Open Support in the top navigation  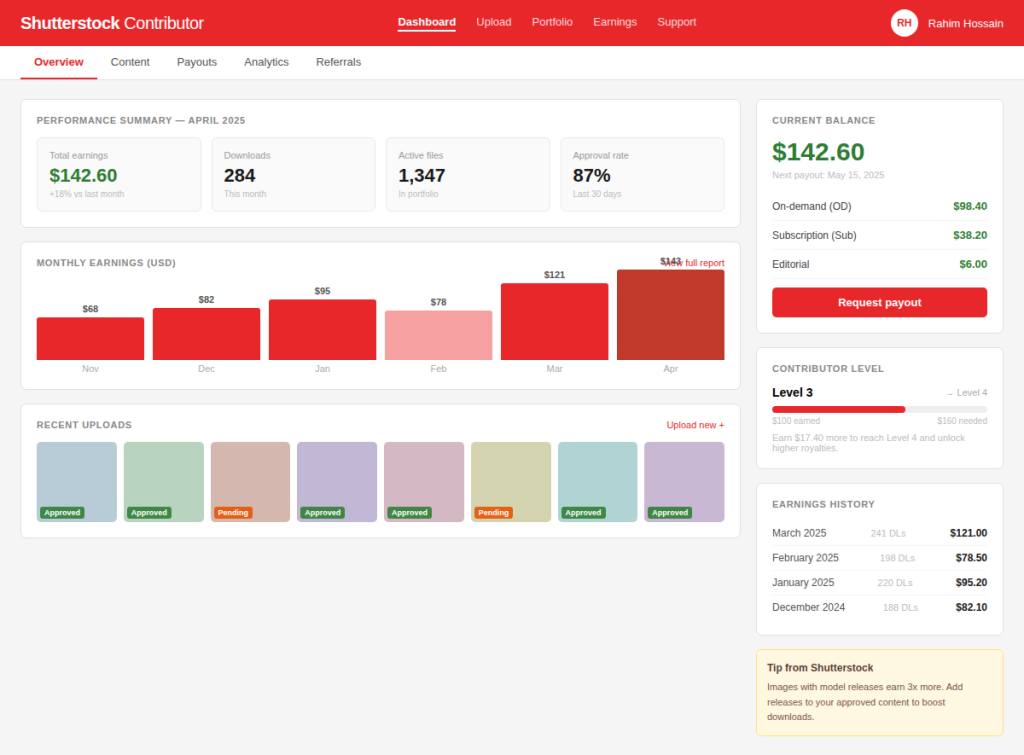click(x=677, y=22)
